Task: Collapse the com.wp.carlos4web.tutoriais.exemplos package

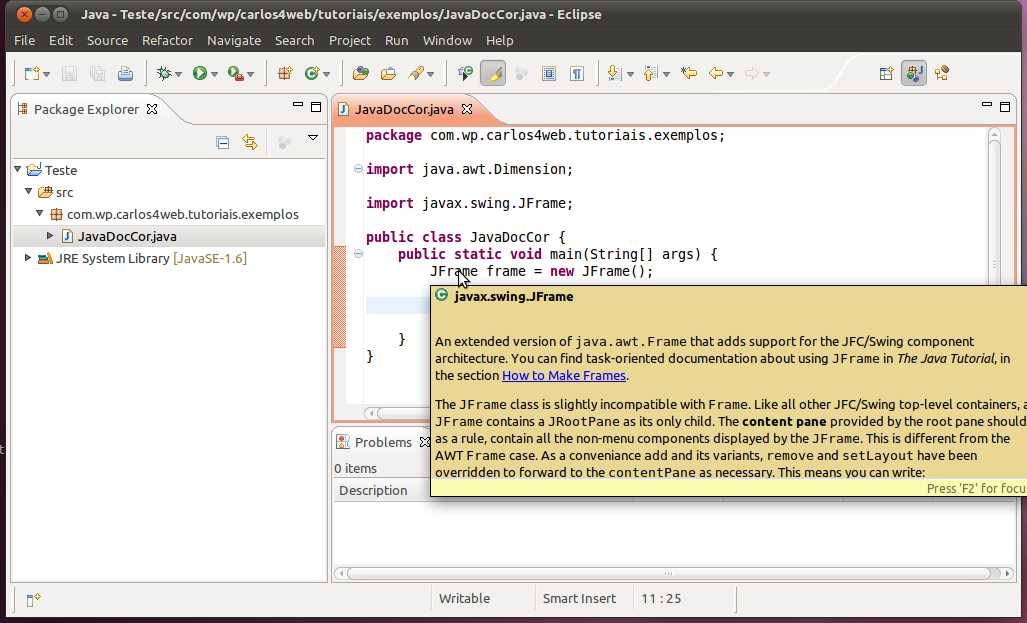Action: [39, 213]
